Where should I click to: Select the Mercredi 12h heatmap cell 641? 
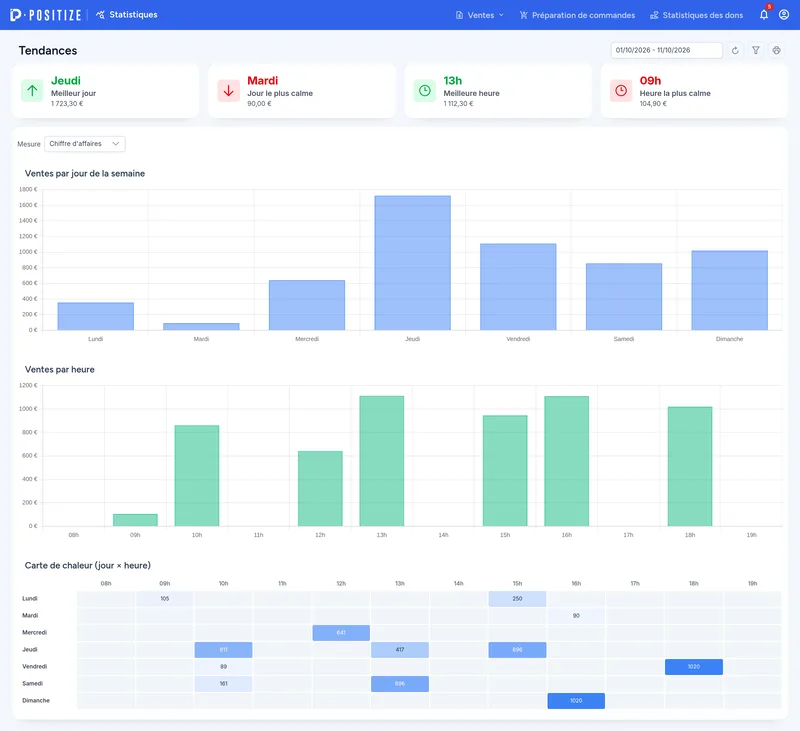(x=341, y=633)
